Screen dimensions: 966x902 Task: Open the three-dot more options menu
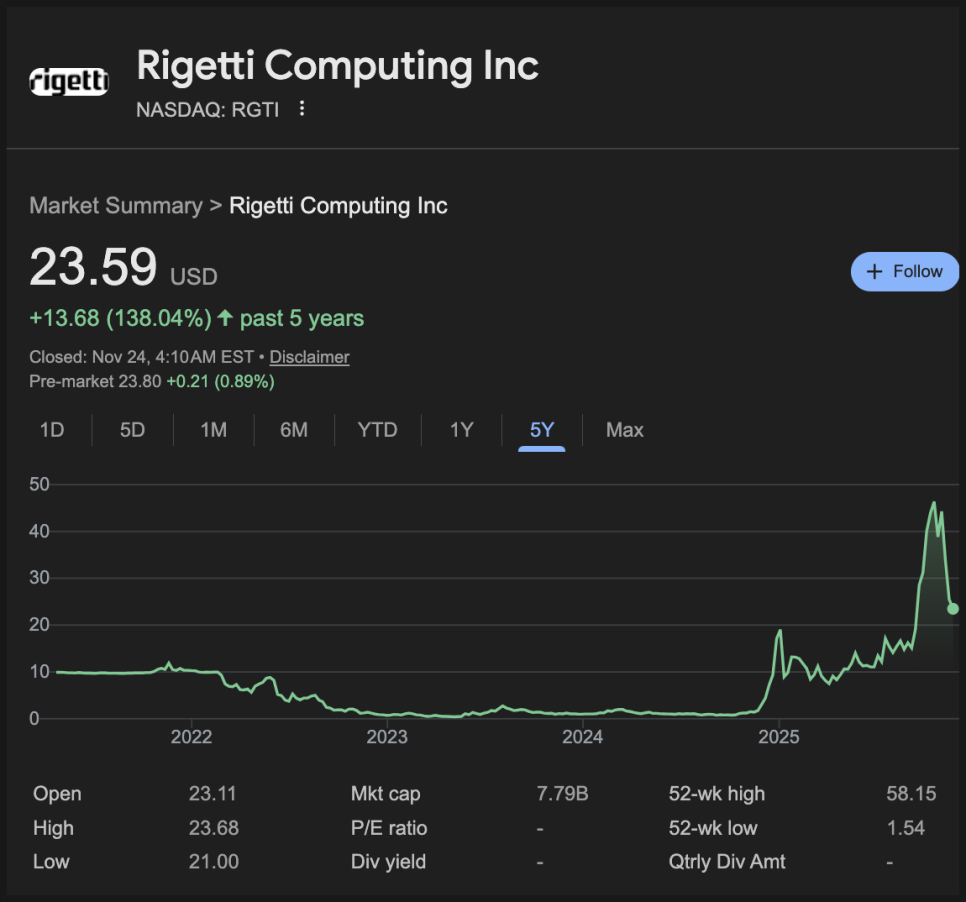302,109
